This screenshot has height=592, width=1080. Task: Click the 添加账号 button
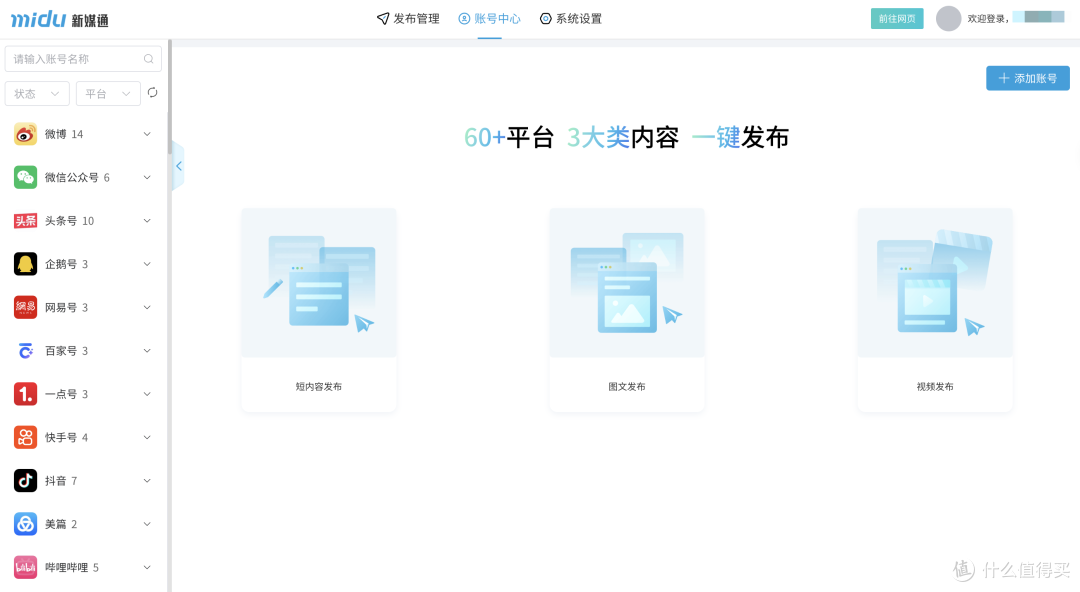pyautogui.click(x=1028, y=79)
